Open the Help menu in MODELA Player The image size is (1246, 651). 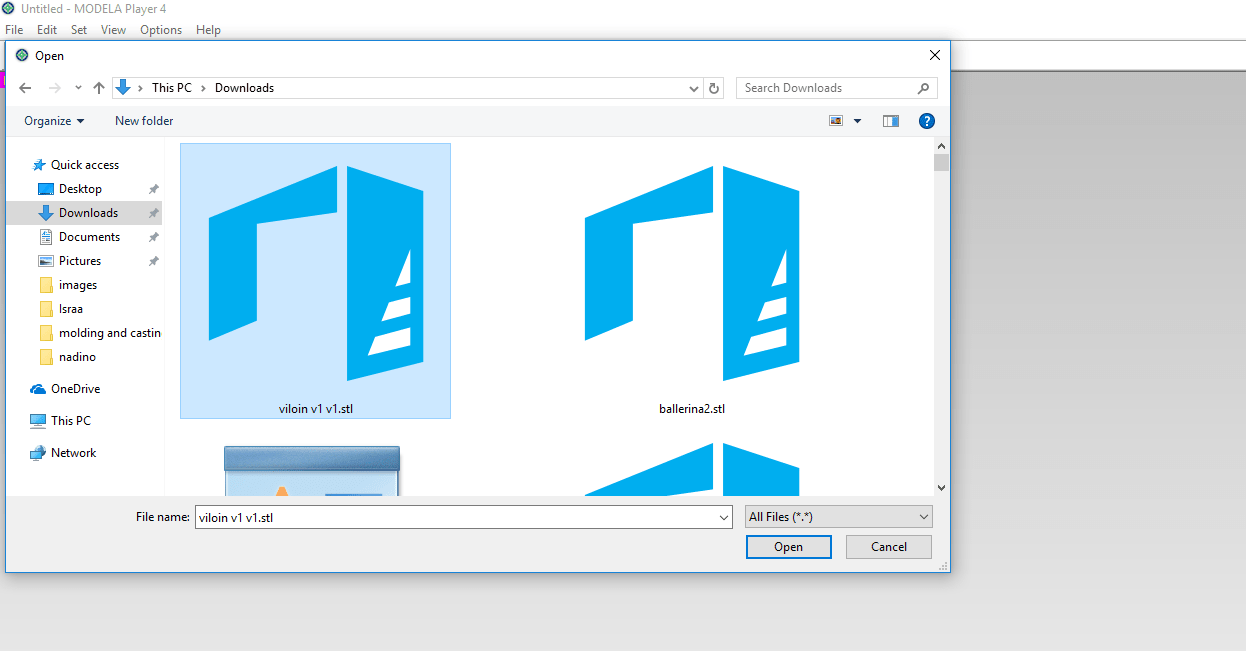point(208,30)
